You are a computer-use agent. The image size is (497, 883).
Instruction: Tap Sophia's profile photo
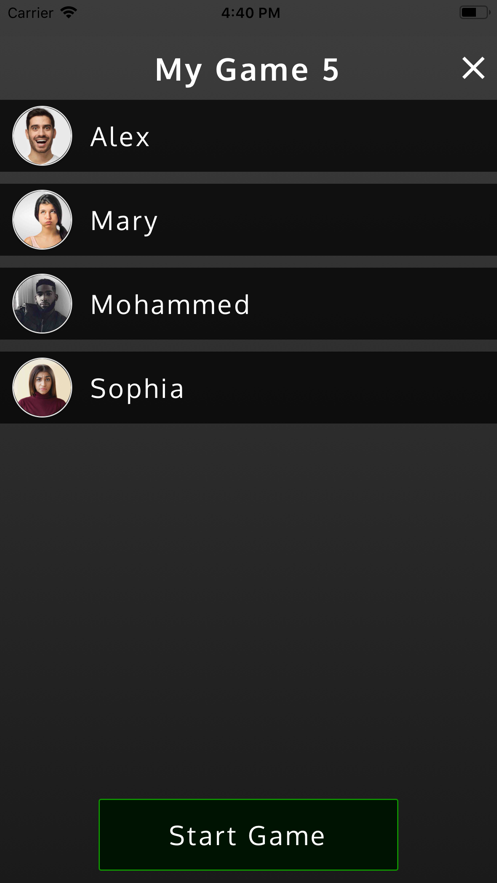pyautogui.click(x=42, y=387)
